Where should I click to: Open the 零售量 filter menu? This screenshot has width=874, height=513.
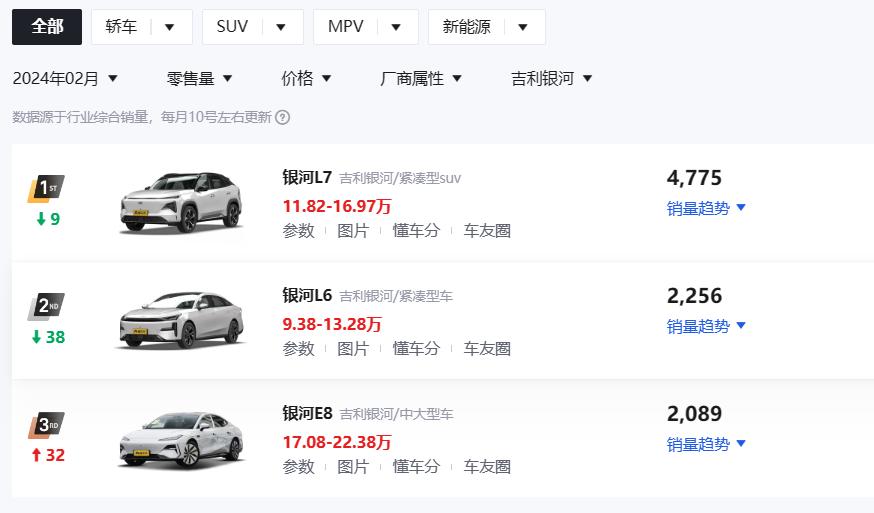[x=199, y=79]
